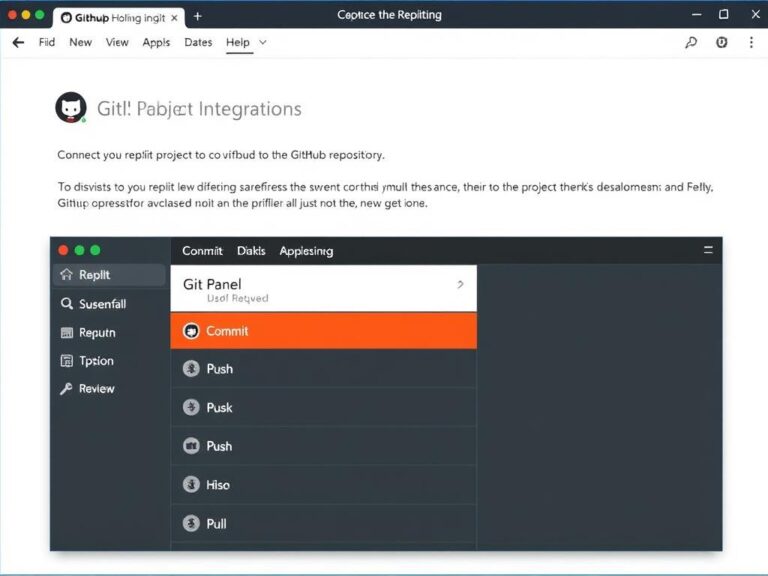Open a new browser tab with the plus button

pyautogui.click(x=197, y=17)
